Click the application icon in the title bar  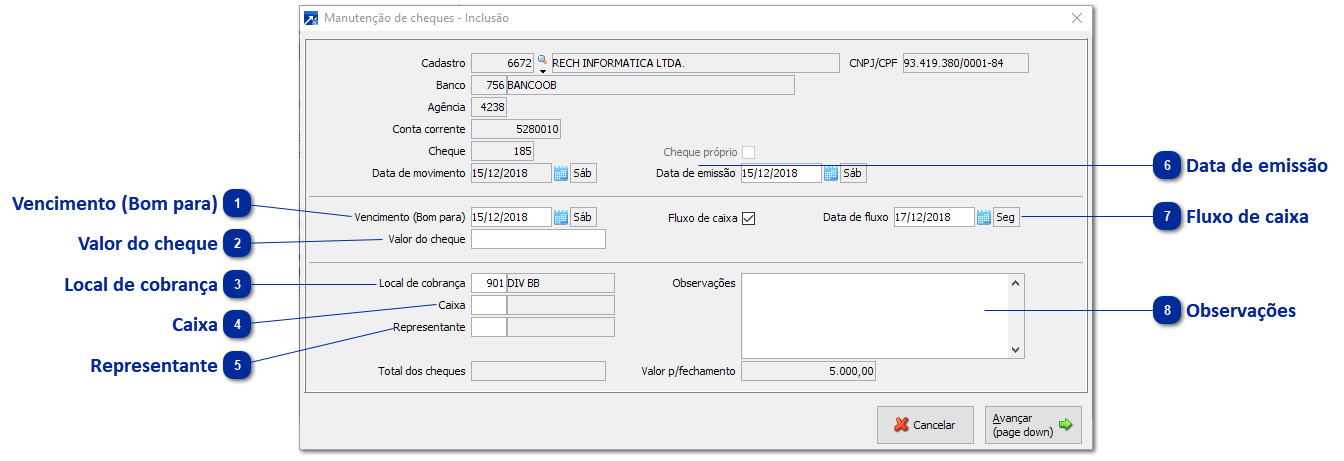pyautogui.click(x=312, y=18)
